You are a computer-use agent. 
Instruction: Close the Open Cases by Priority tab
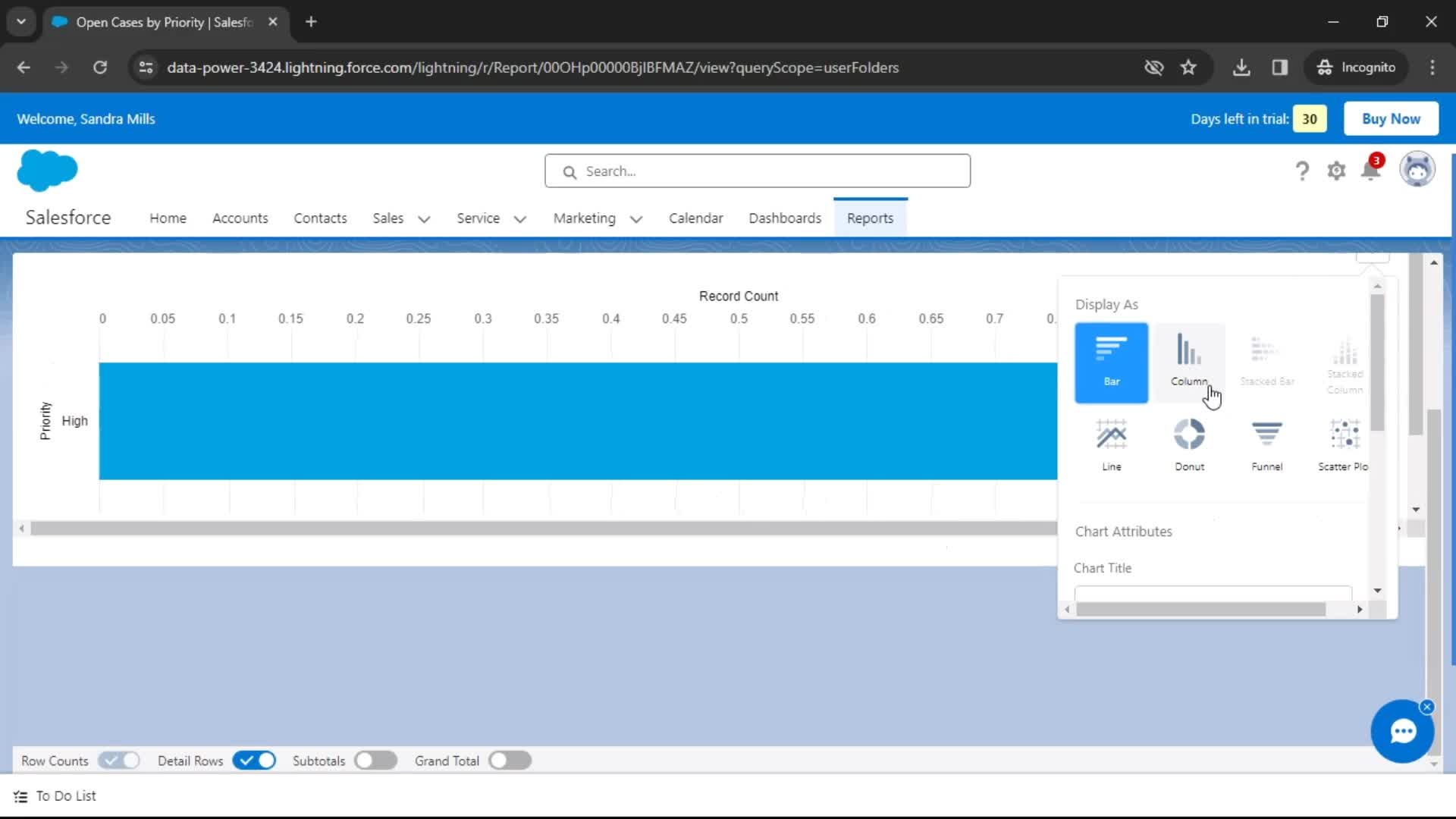click(273, 22)
